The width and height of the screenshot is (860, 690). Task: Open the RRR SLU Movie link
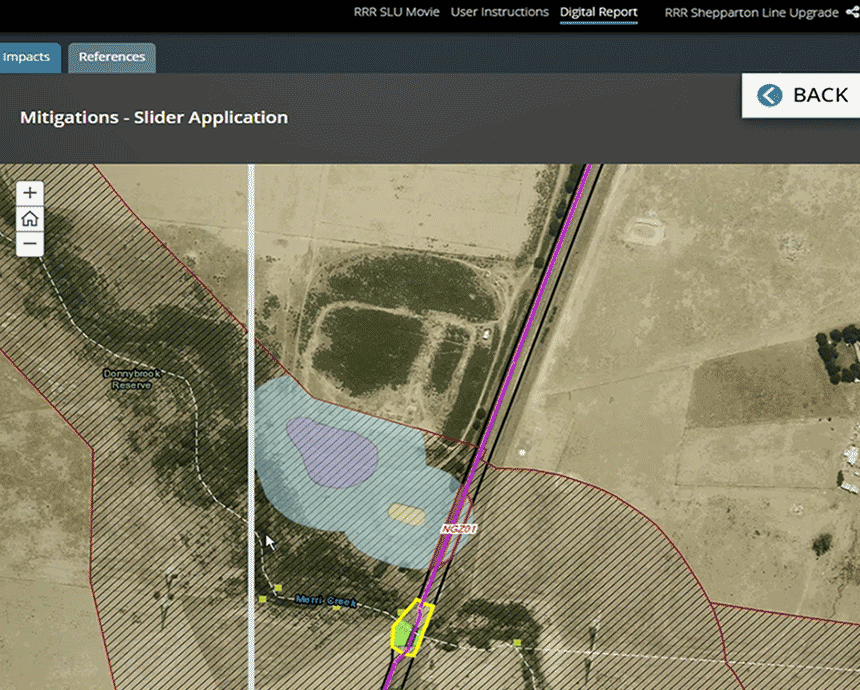397,12
